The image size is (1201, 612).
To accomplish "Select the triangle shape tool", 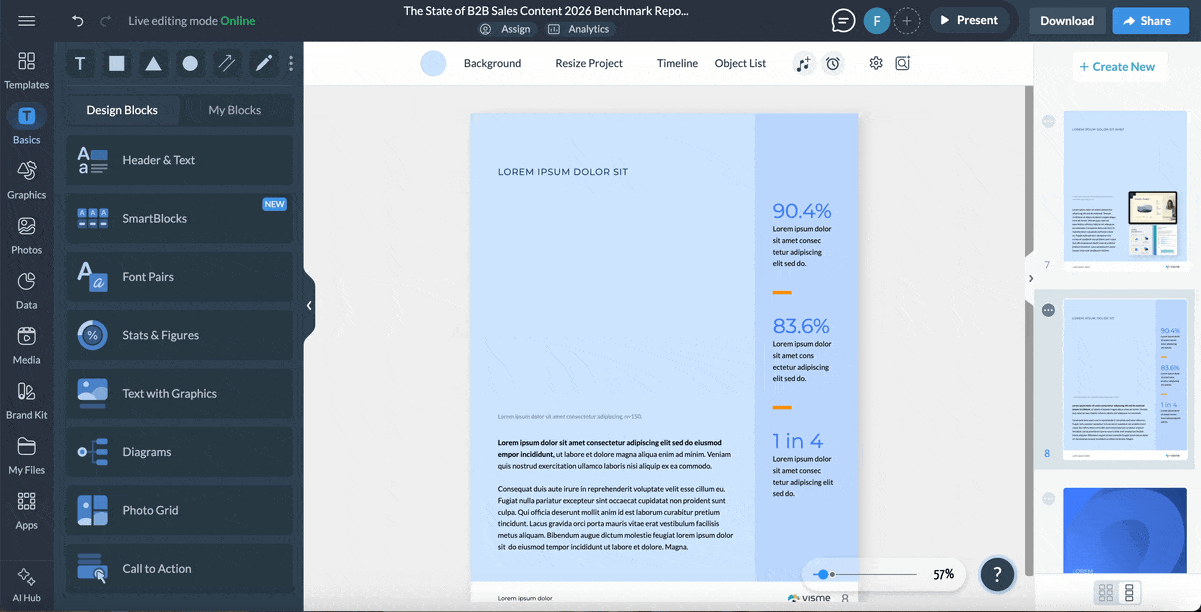I will tap(153, 63).
